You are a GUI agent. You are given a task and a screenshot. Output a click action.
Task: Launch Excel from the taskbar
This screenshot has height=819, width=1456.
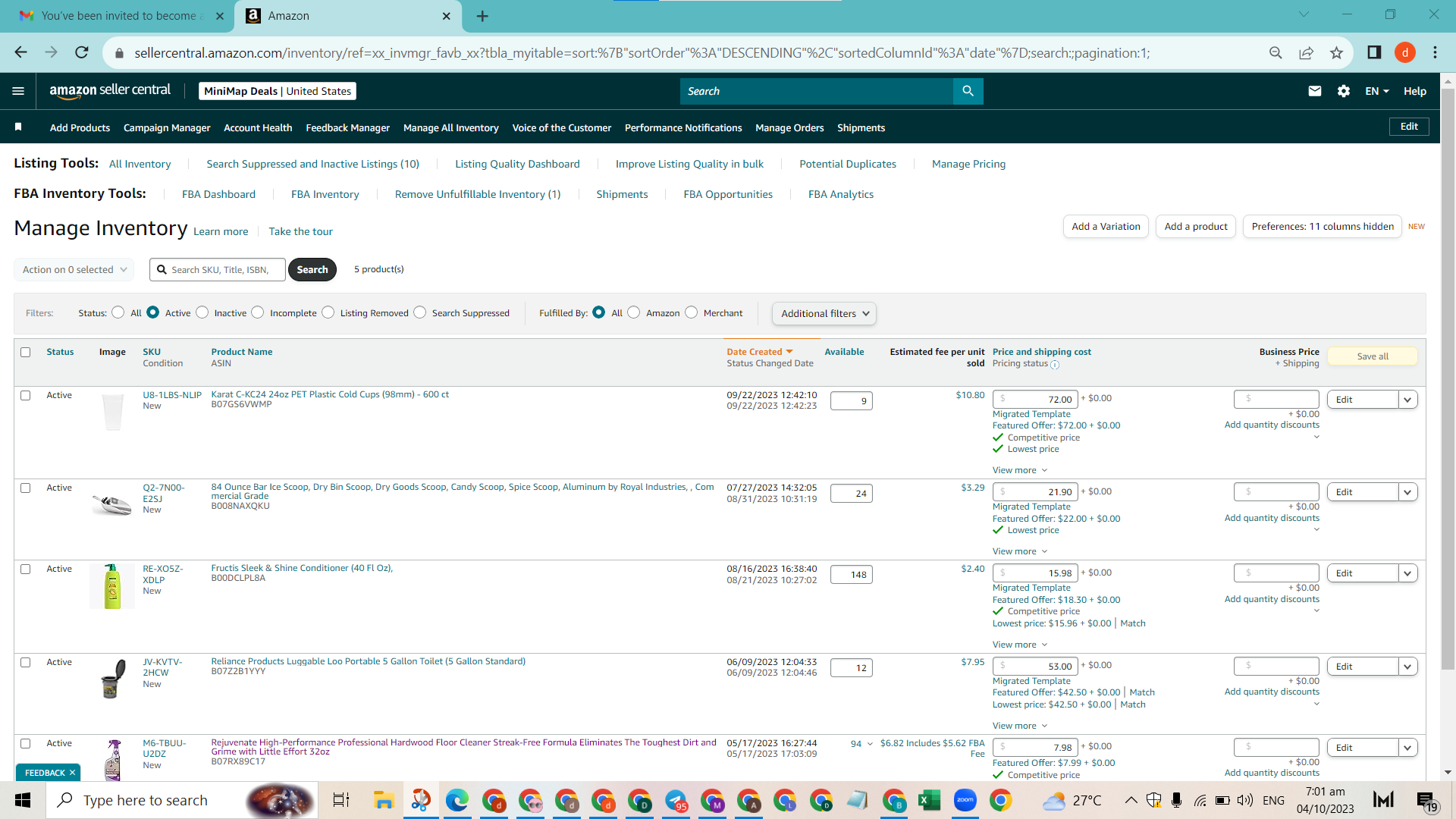[929, 800]
